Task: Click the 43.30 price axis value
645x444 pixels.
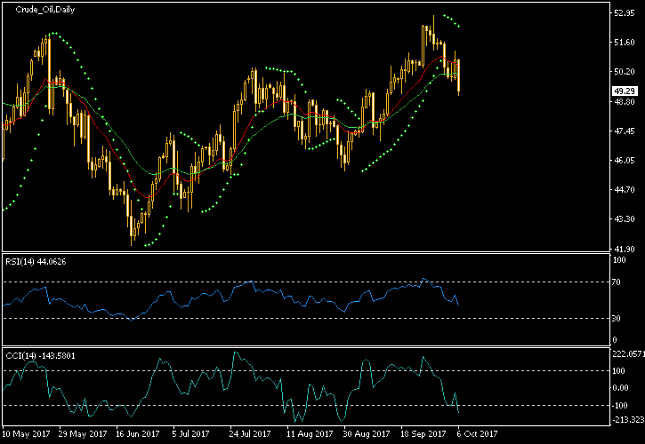Action: (624, 219)
